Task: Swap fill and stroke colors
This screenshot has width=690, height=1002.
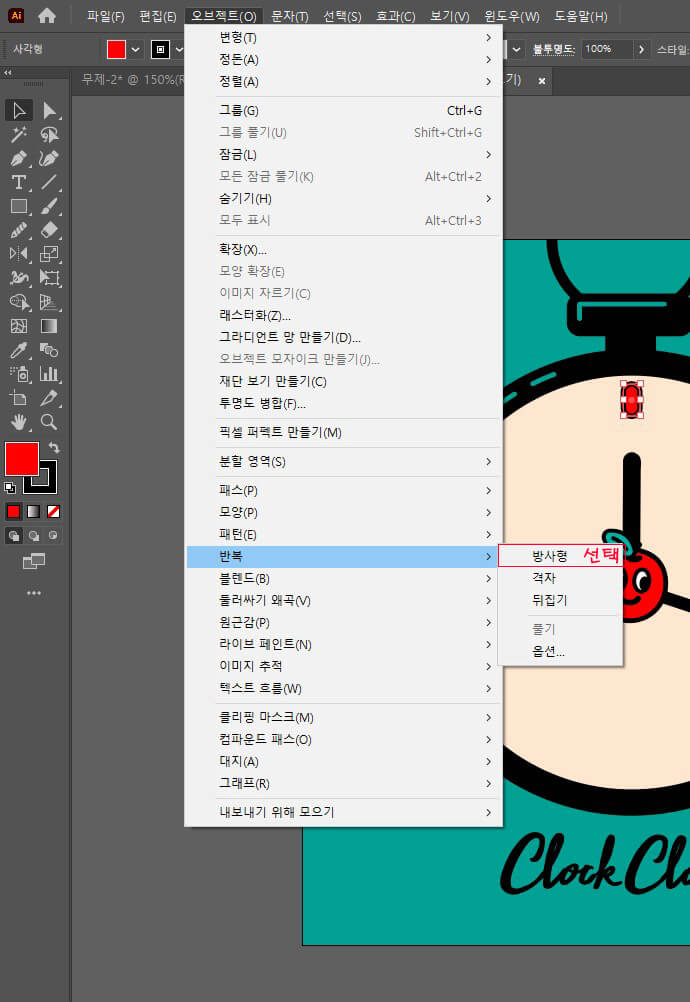Action: tap(54, 447)
